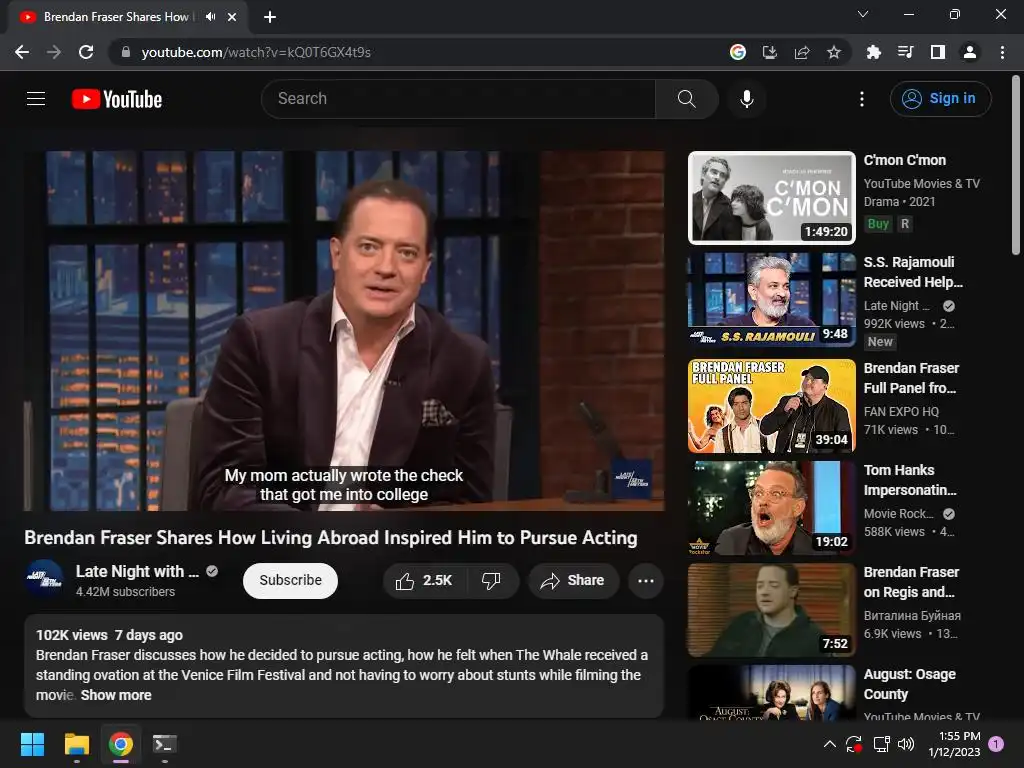Open the clock and date in taskbar
Viewport: 1024px width, 768px height.
click(x=954, y=744)
